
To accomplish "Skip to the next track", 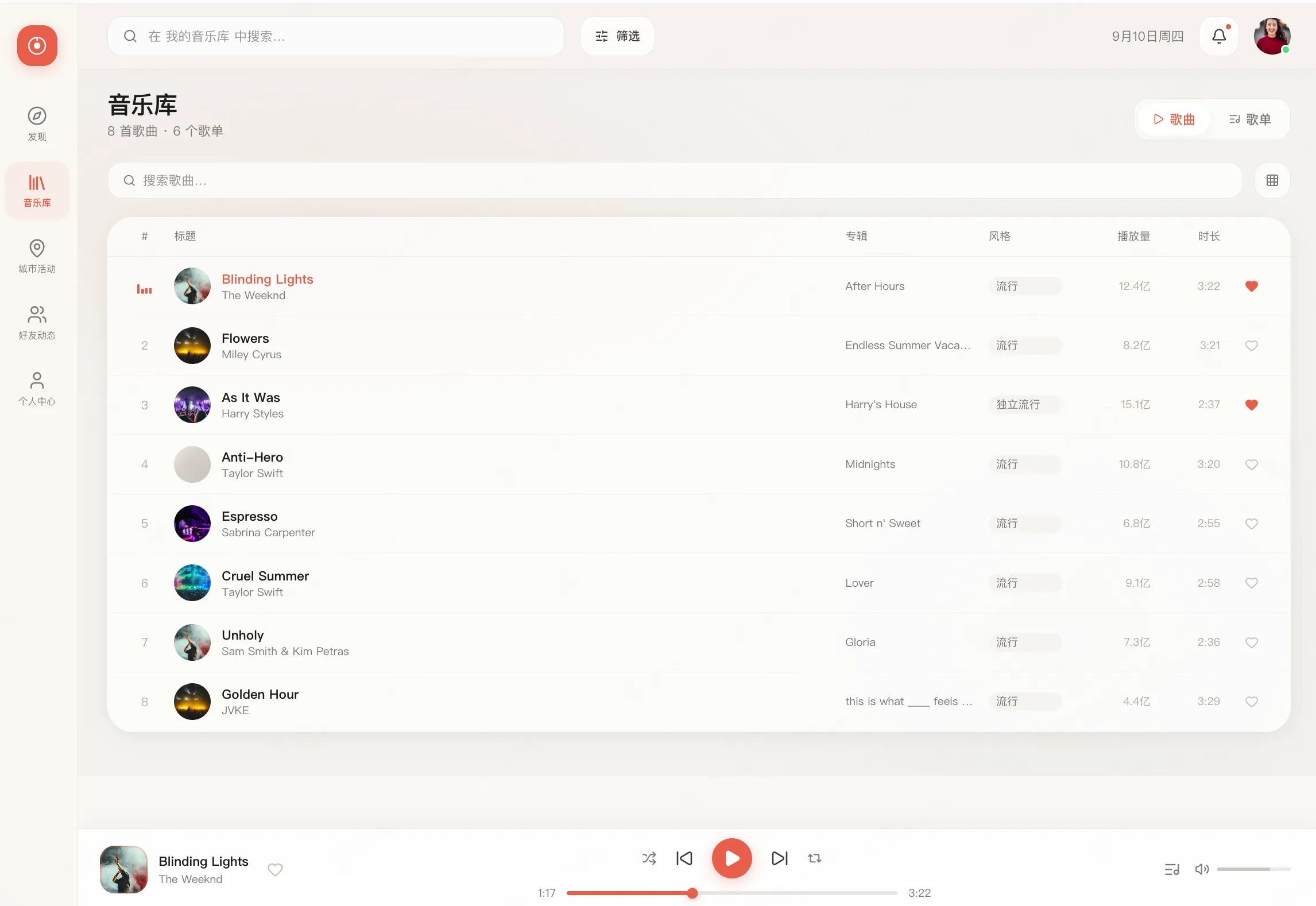I will [x=779, y=858].
